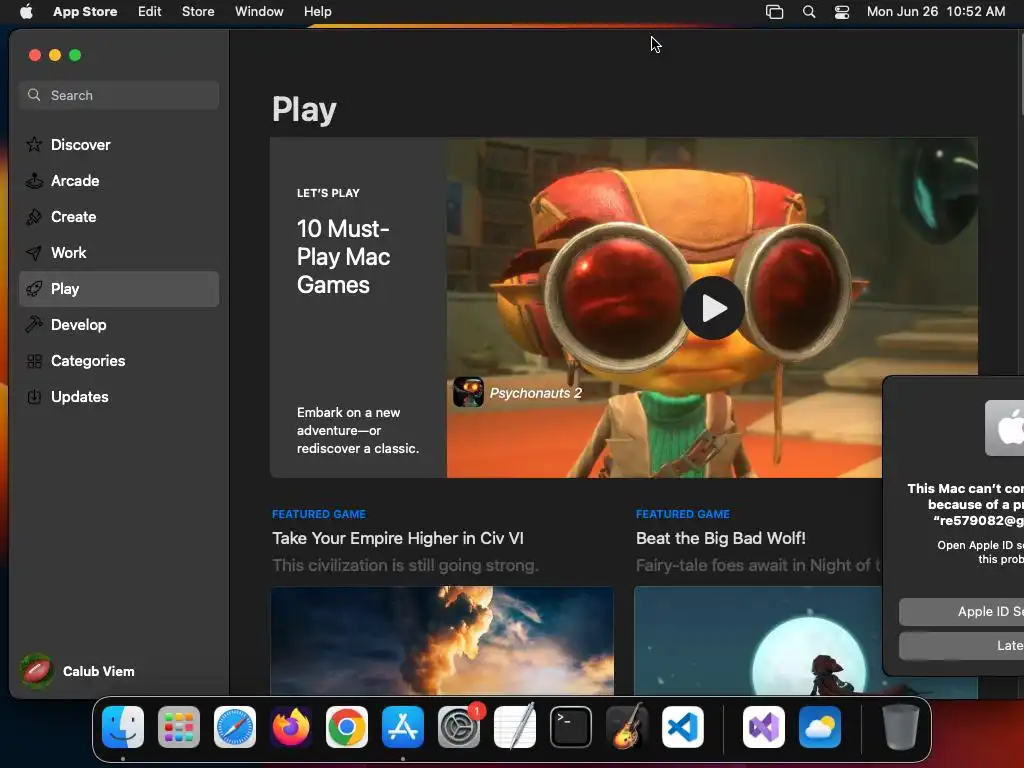Play the Psychonauts 2 featured video
Screen dimensions: 1024x768
click(713, 308)
